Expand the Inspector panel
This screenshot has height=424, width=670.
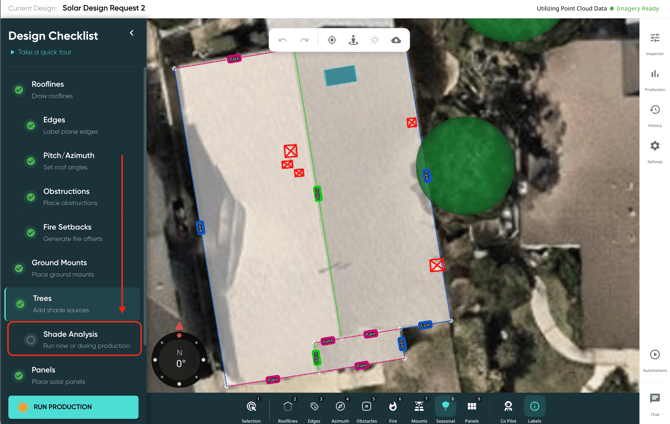point(655,41)
